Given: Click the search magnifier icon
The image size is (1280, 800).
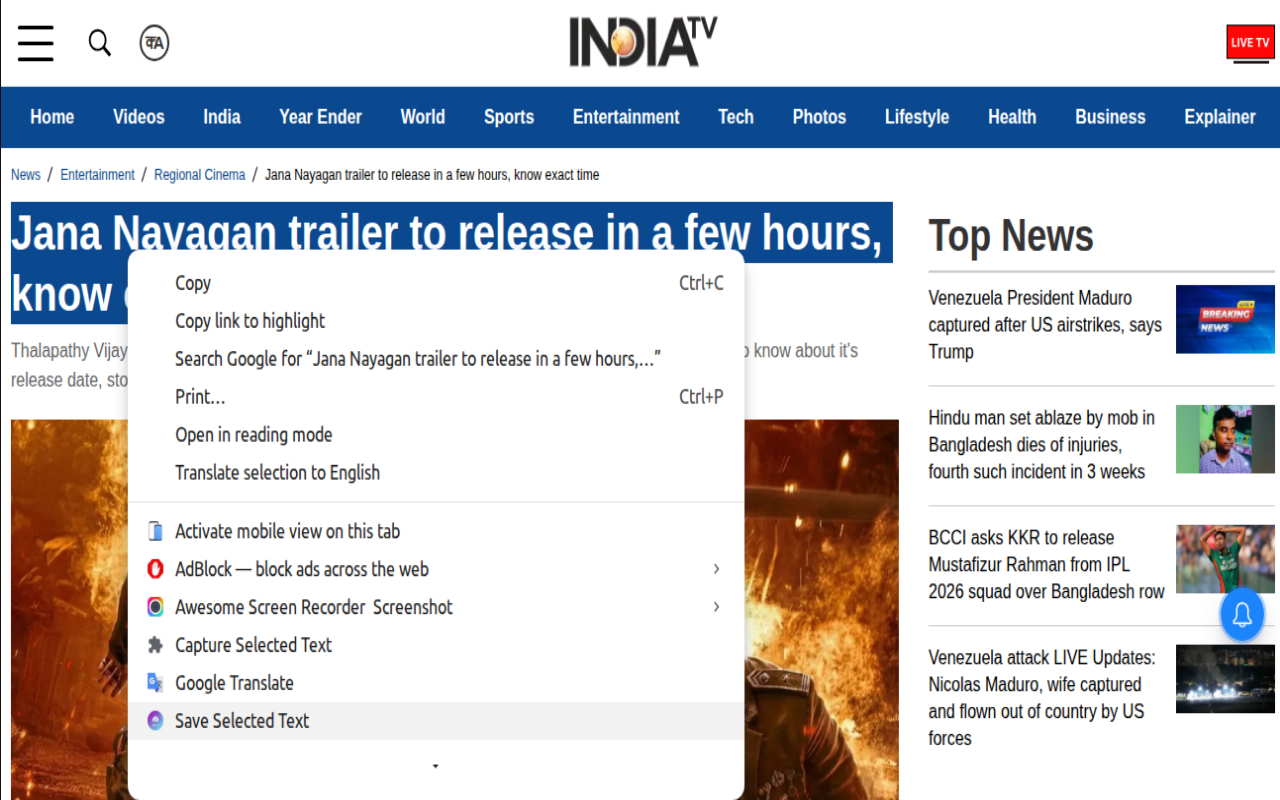Looking at the screenshot, I should pos(99,43).
